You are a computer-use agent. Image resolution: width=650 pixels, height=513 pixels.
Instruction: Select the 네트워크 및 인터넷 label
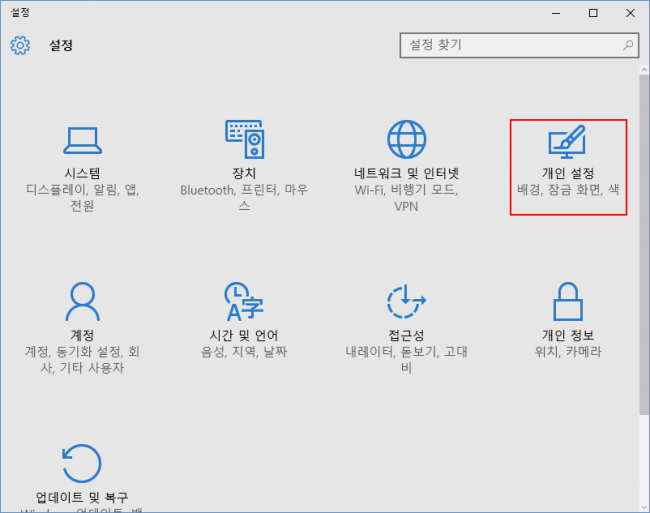(406, 173)
